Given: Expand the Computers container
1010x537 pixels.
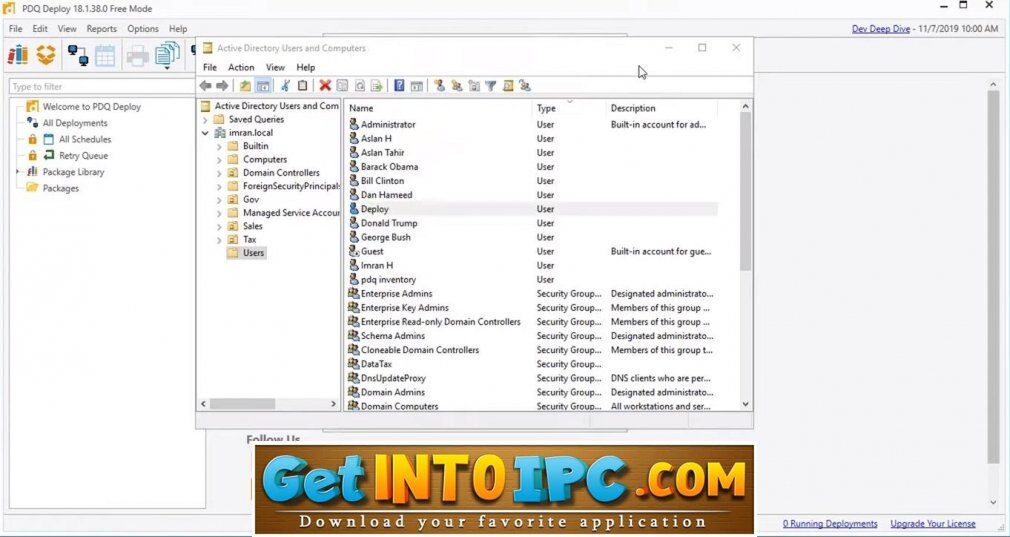Looking at the screenshot, I should (x=219, y=160).
